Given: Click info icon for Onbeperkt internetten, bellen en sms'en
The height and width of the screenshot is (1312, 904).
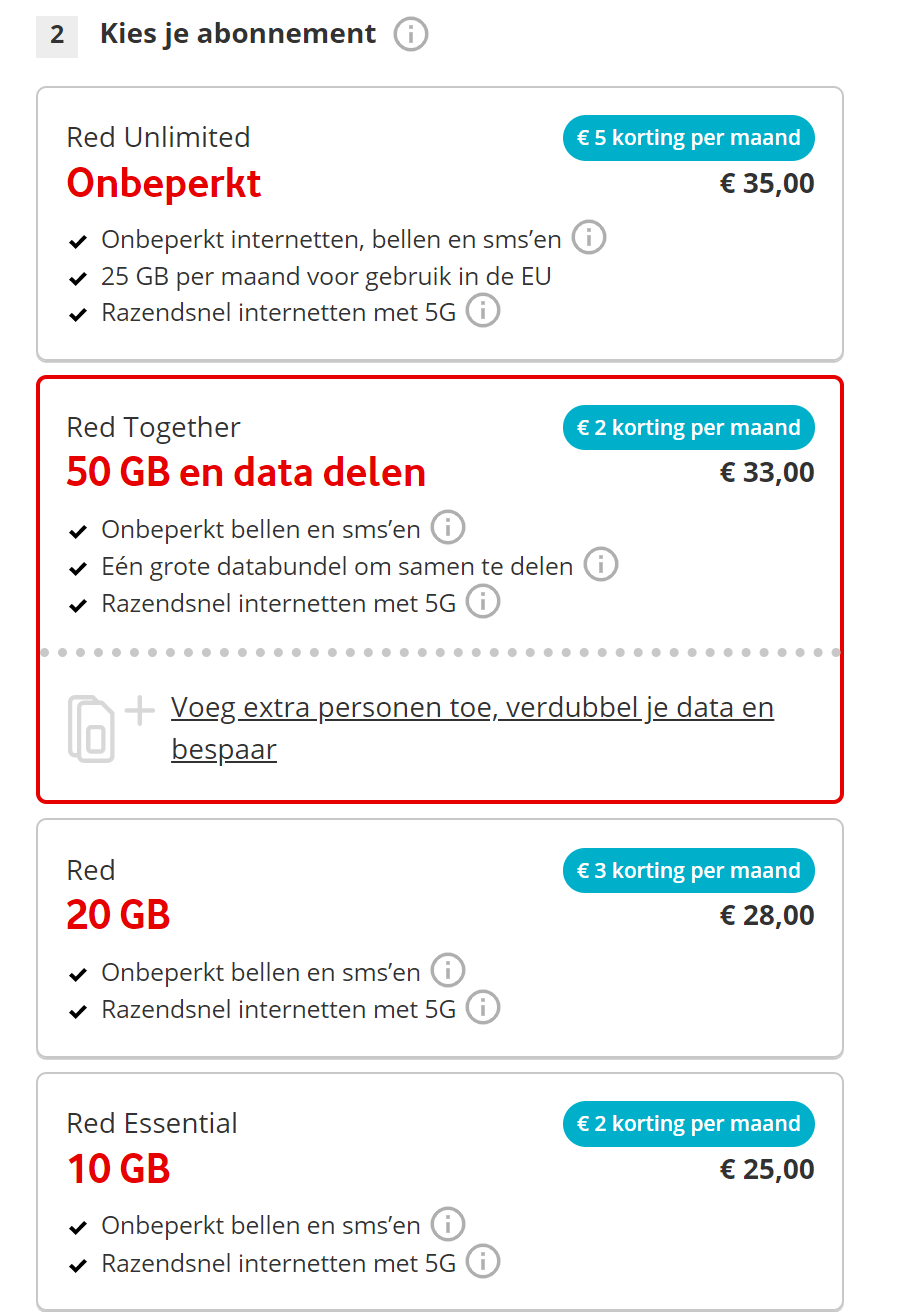Looking at the screenshot, I should click(x=589, y=238).
